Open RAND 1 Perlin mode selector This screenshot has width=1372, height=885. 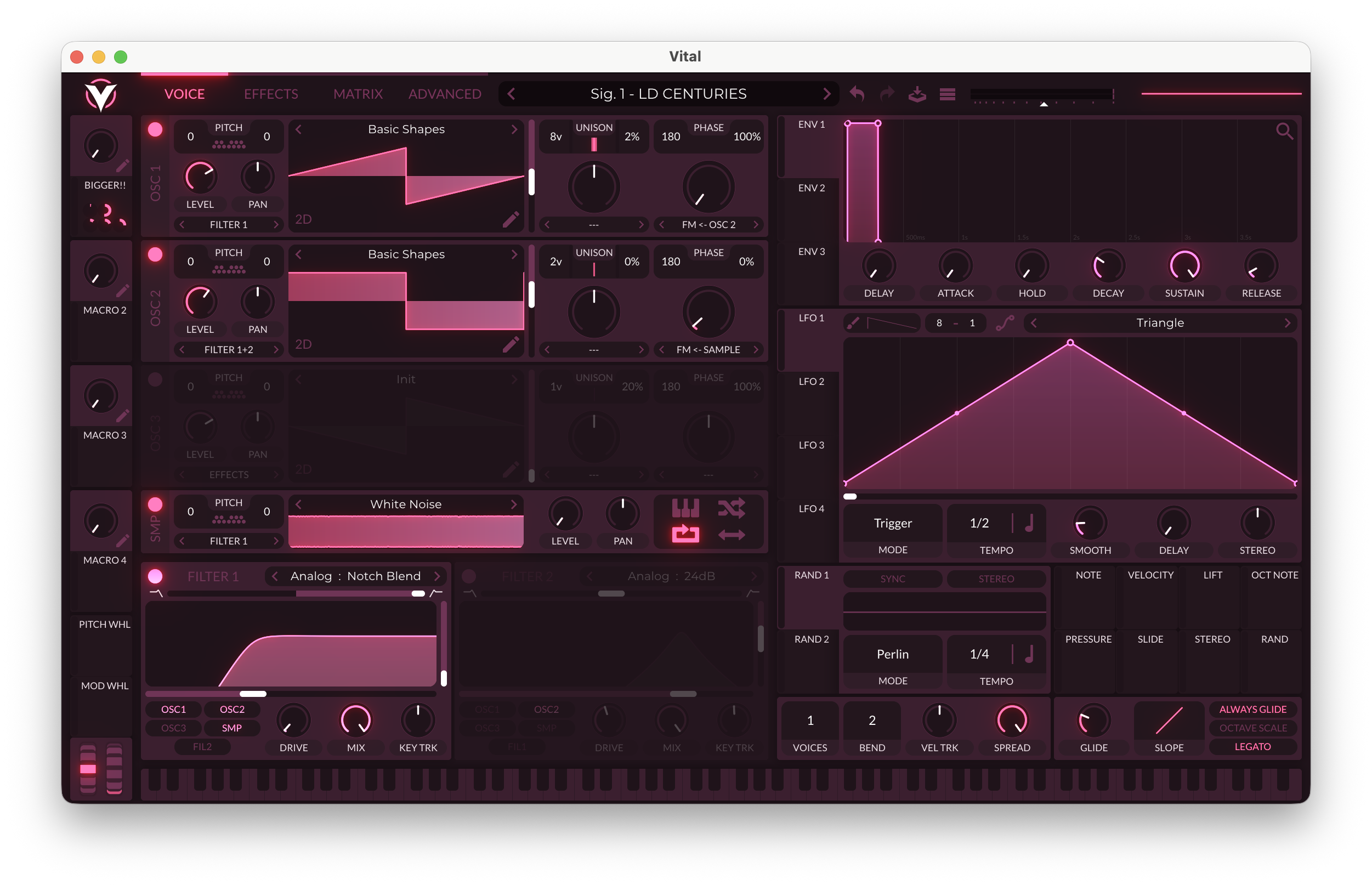pyautogui.click(x=892, y=654)
